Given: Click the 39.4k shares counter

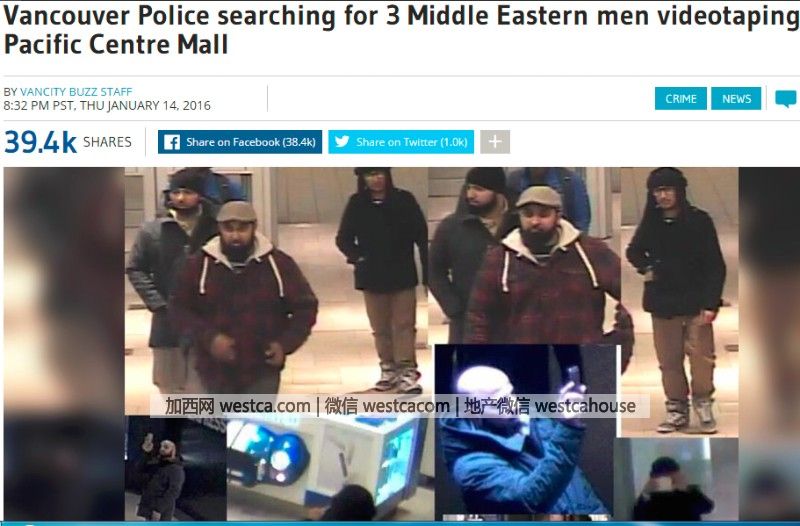Looking at the screenshot, I should tap(40, 142).
